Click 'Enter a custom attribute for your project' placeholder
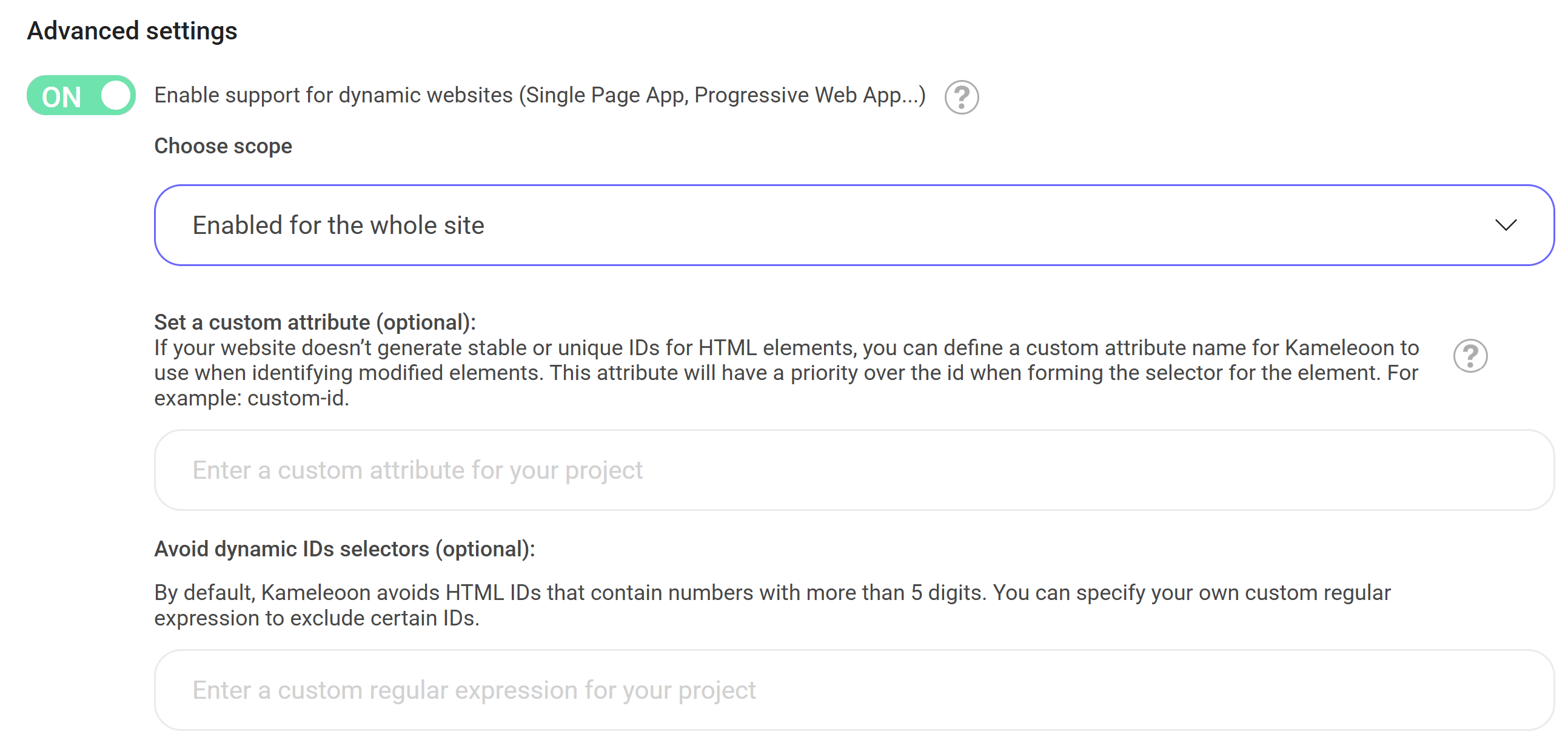 [x=418, y=470]
